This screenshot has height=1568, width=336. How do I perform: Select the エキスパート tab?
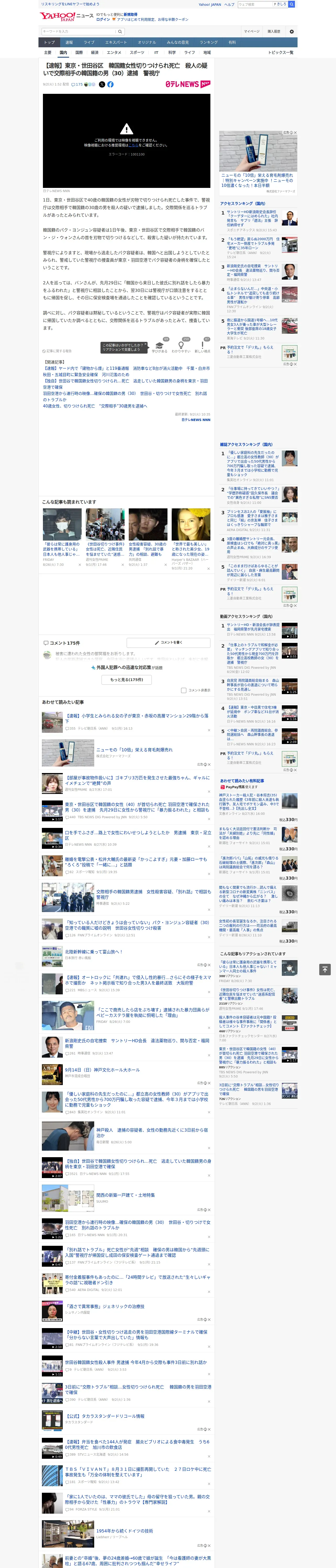click(116, 43)
